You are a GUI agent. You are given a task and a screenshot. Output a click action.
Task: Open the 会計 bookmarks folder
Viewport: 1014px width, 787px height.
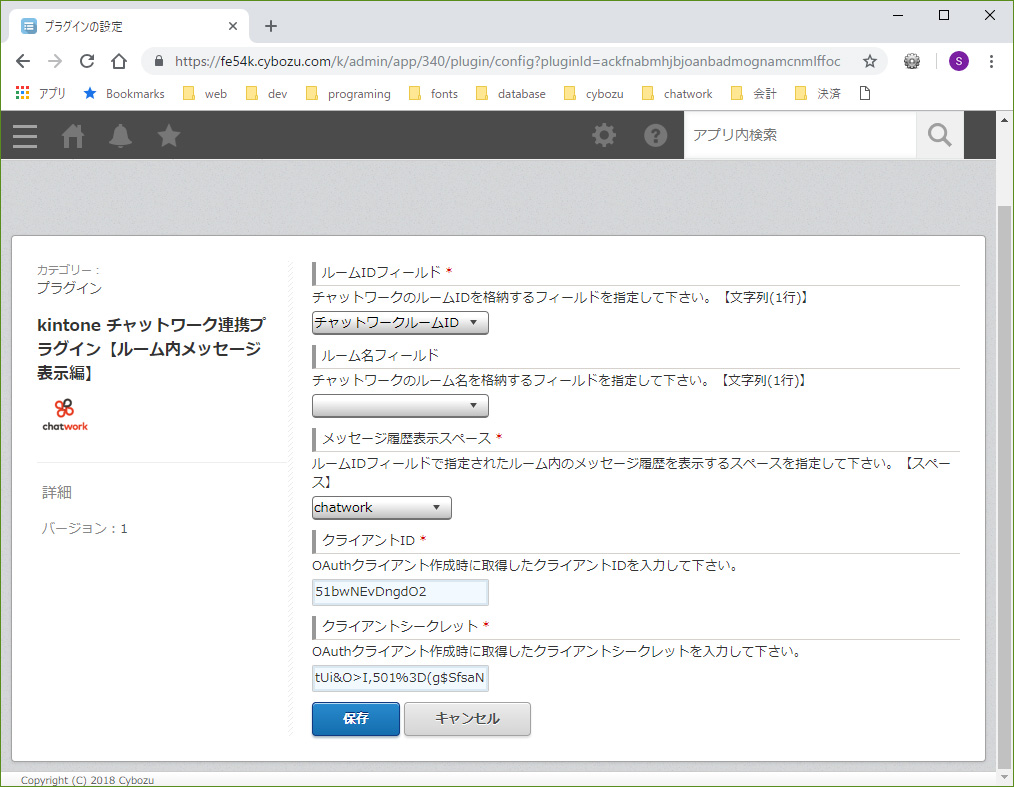pyautogui.click(x=753, y=93)
